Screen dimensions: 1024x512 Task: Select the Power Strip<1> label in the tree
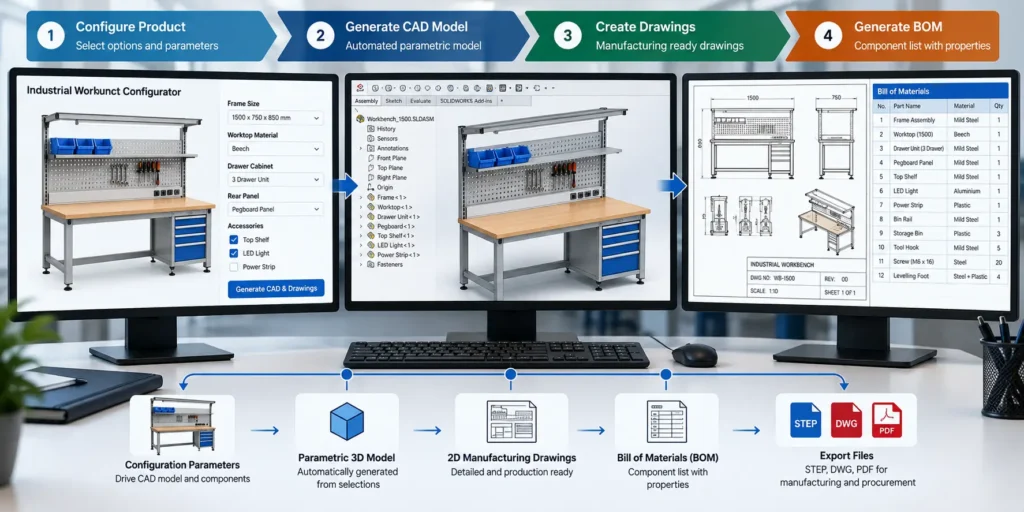point(399,255)
